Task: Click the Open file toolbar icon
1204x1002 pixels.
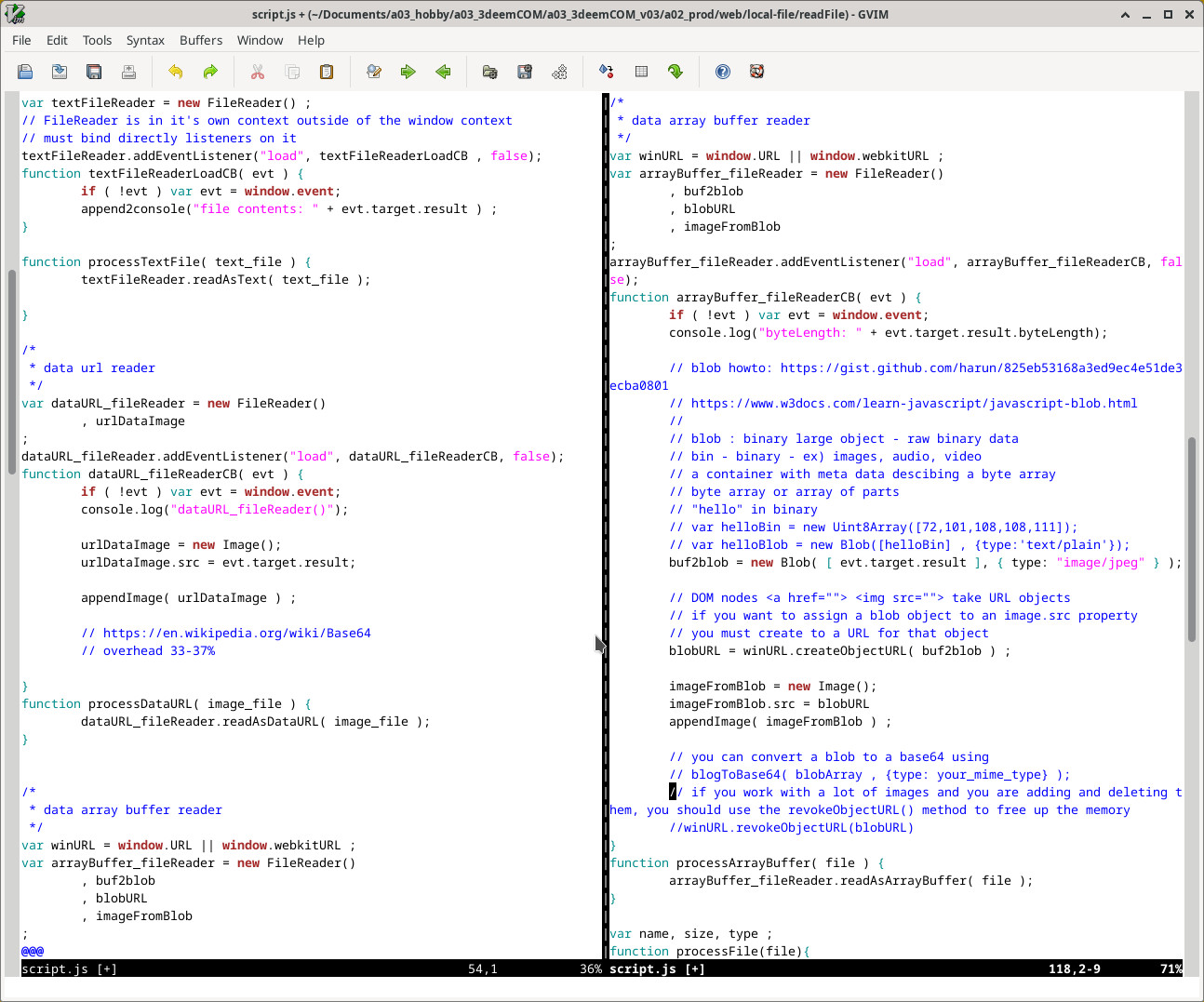Action: (x=25, y=72)
